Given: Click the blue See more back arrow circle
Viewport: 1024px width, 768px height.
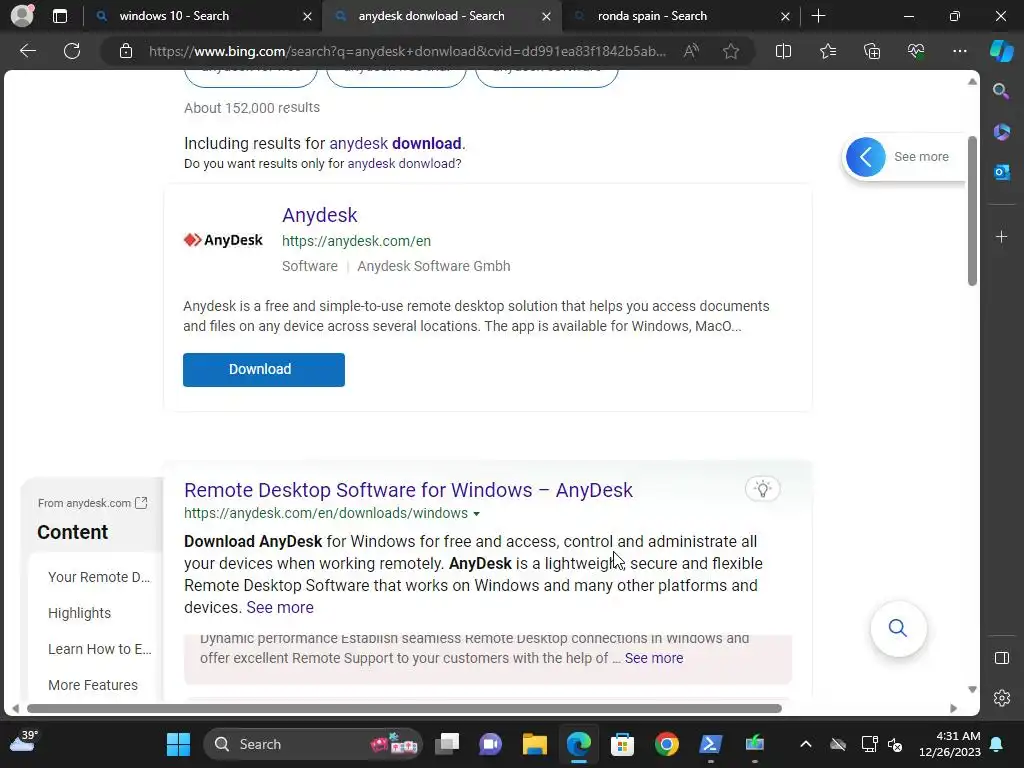Looking at the screenshot, I should (x=865, y=157).
